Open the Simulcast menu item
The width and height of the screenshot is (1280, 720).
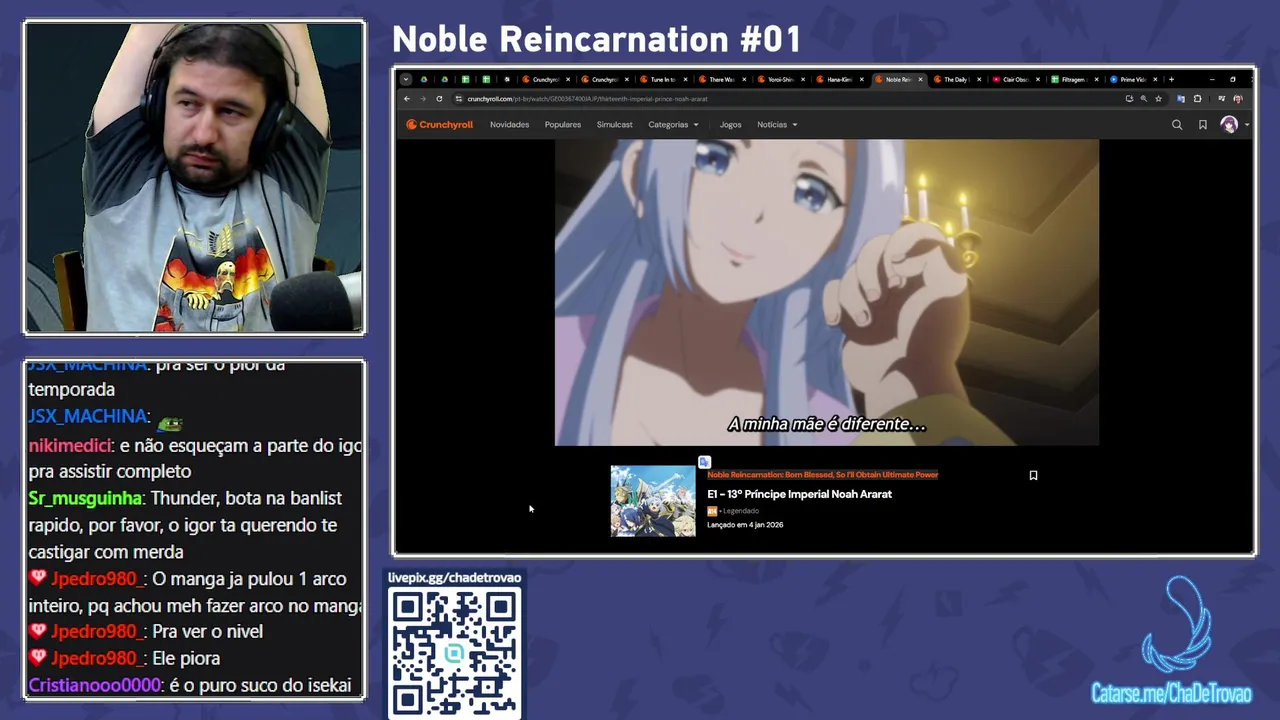[x=614, y=125]
